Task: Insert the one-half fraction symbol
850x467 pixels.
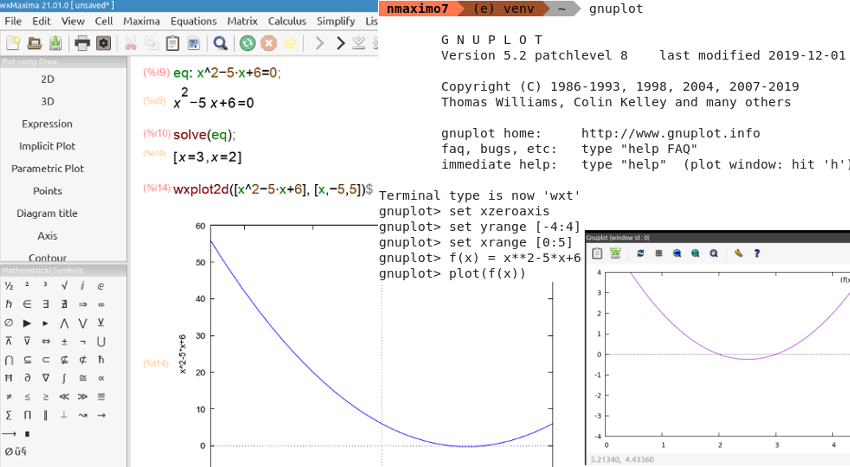Action: click(9, 286)
